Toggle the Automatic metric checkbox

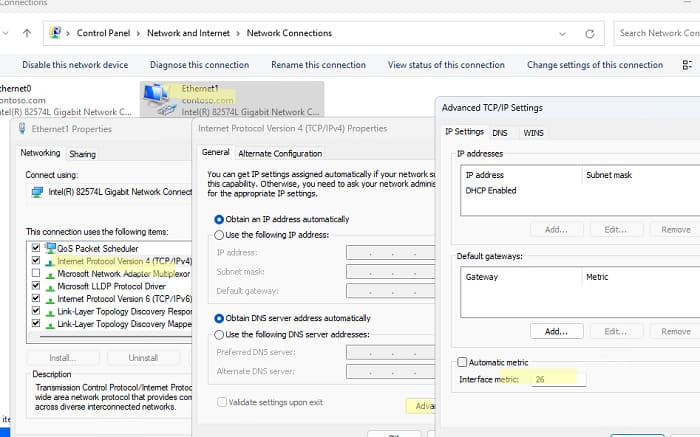coord(462,362)
